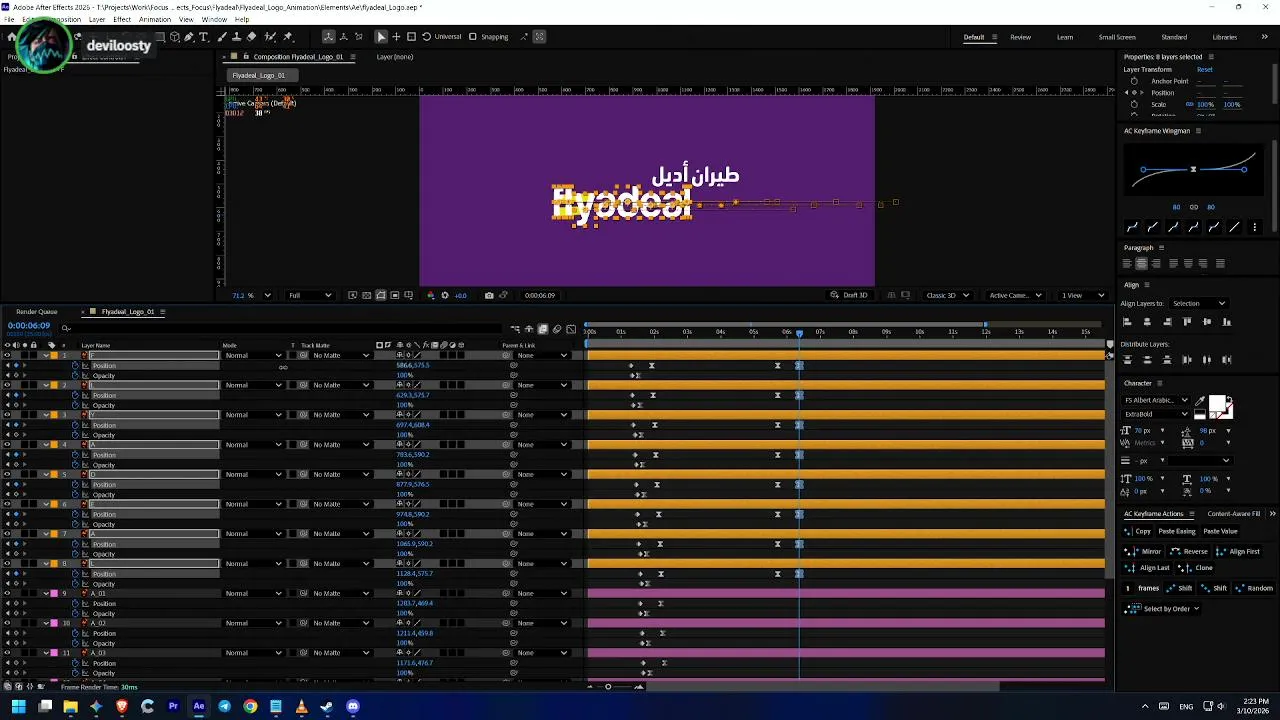
Task: Click the Clone keyframes button
Action: click(x=1196, y=568)
